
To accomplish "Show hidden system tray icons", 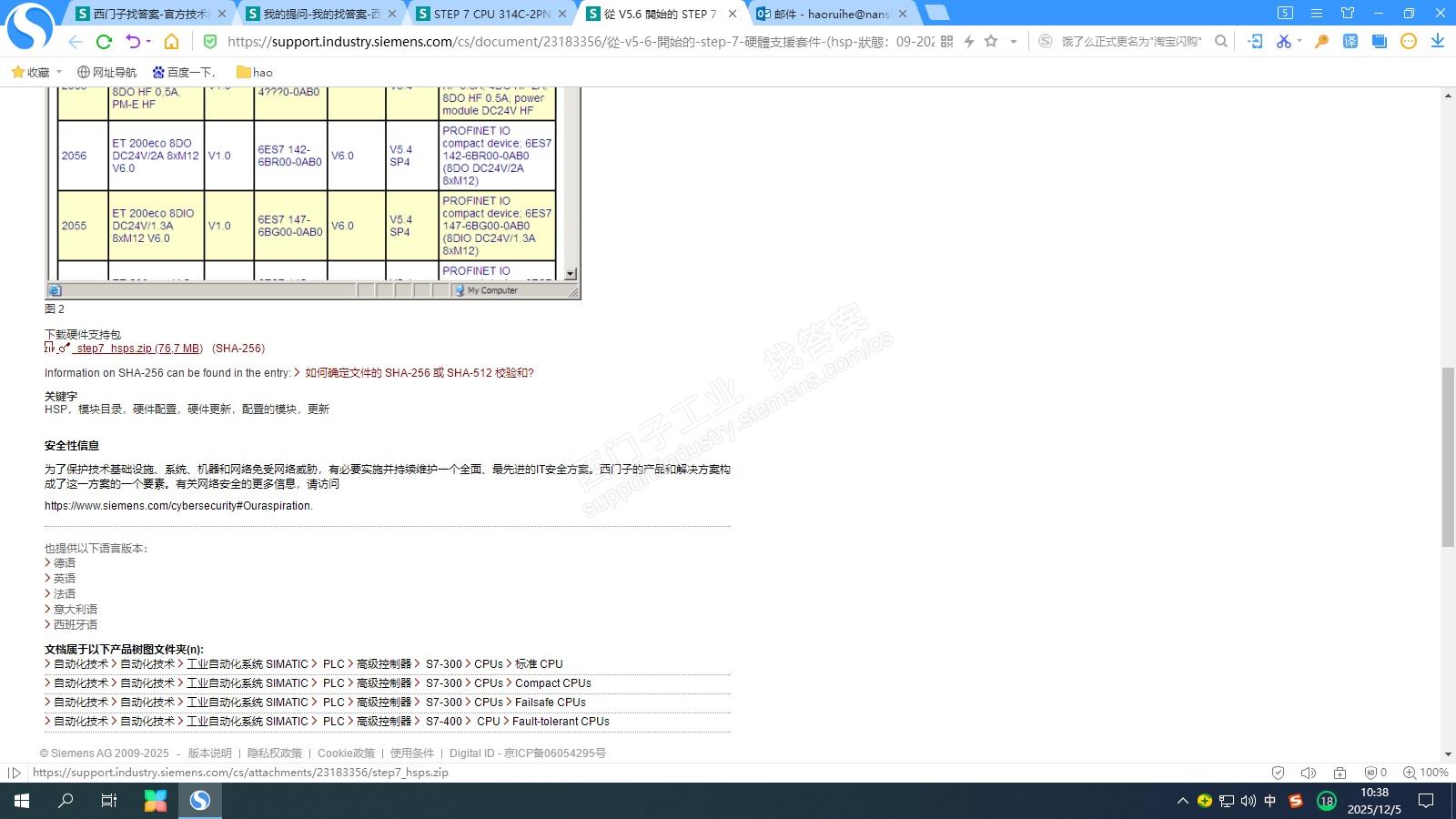I will [x=1182, y=801].
